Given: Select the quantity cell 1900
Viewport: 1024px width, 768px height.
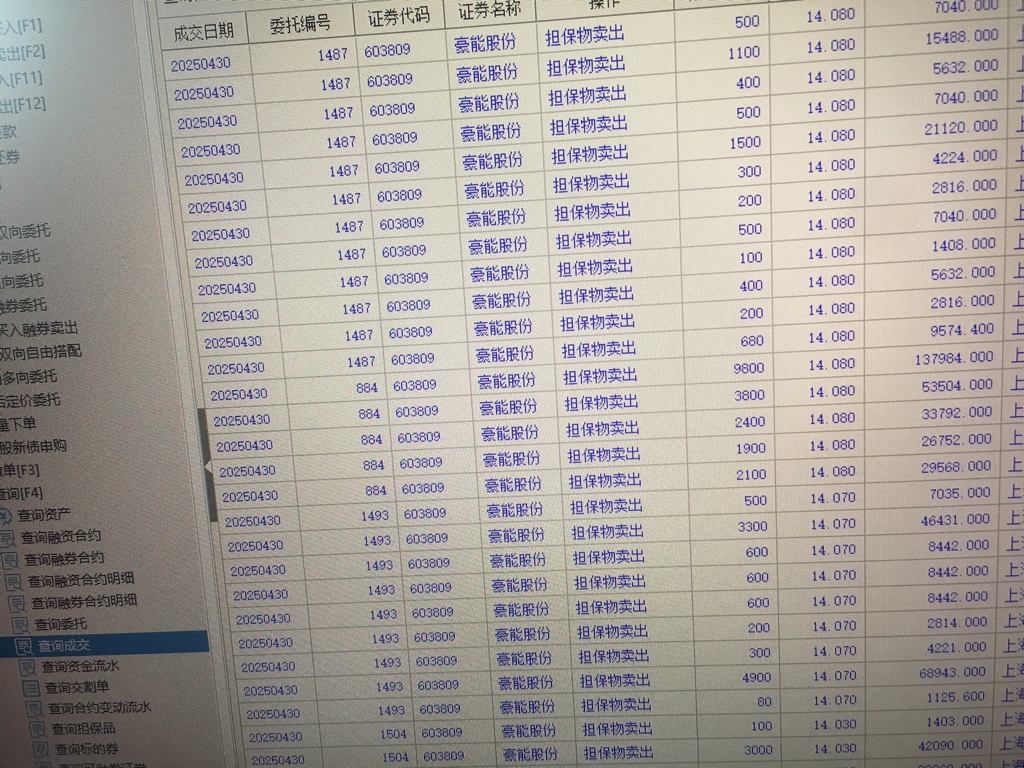Looking at the screenshot, I should [x=750, y=449].
